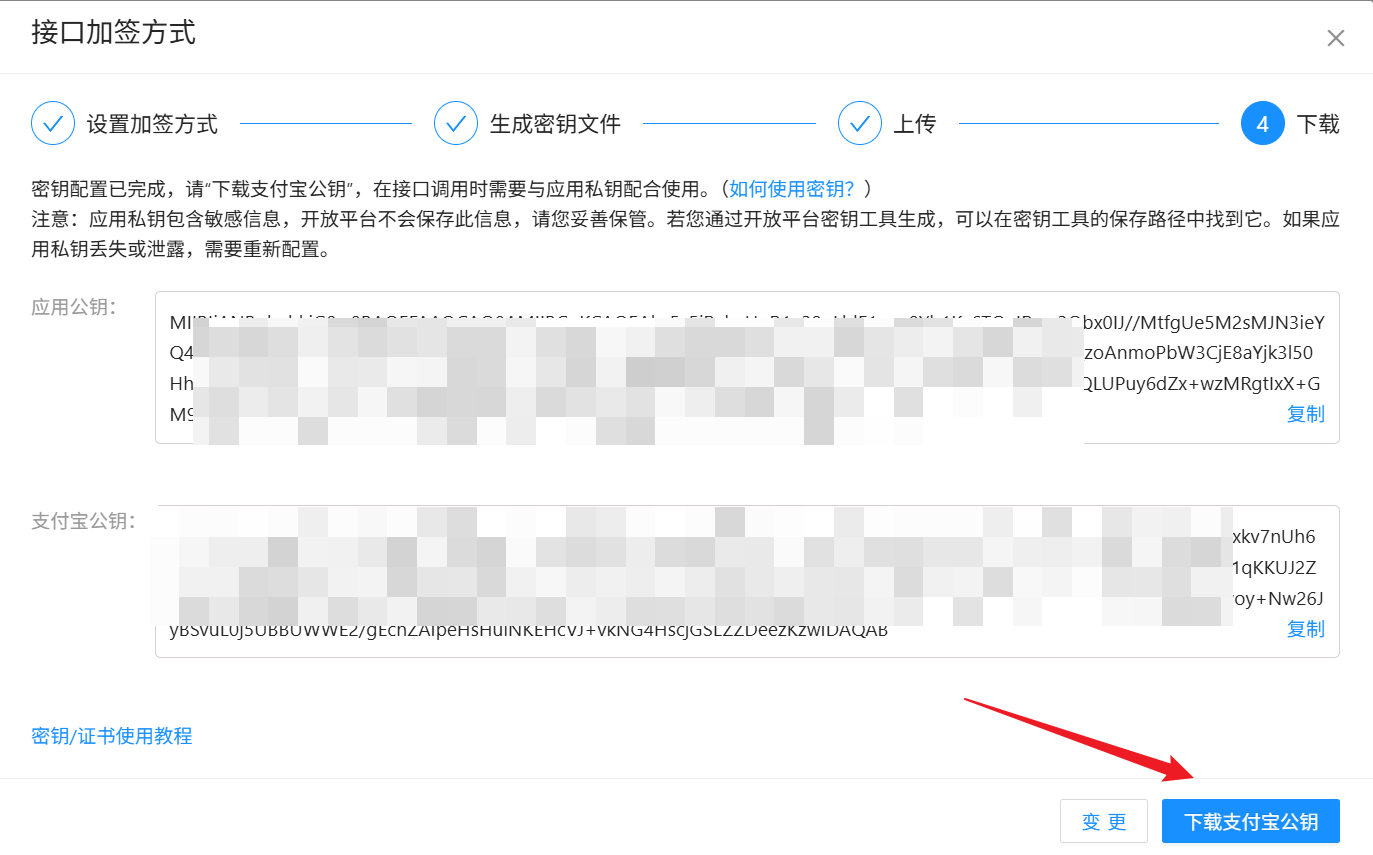Click the blue step 4 number circle
1373x855 pixels.
(x=1262, y=124)
